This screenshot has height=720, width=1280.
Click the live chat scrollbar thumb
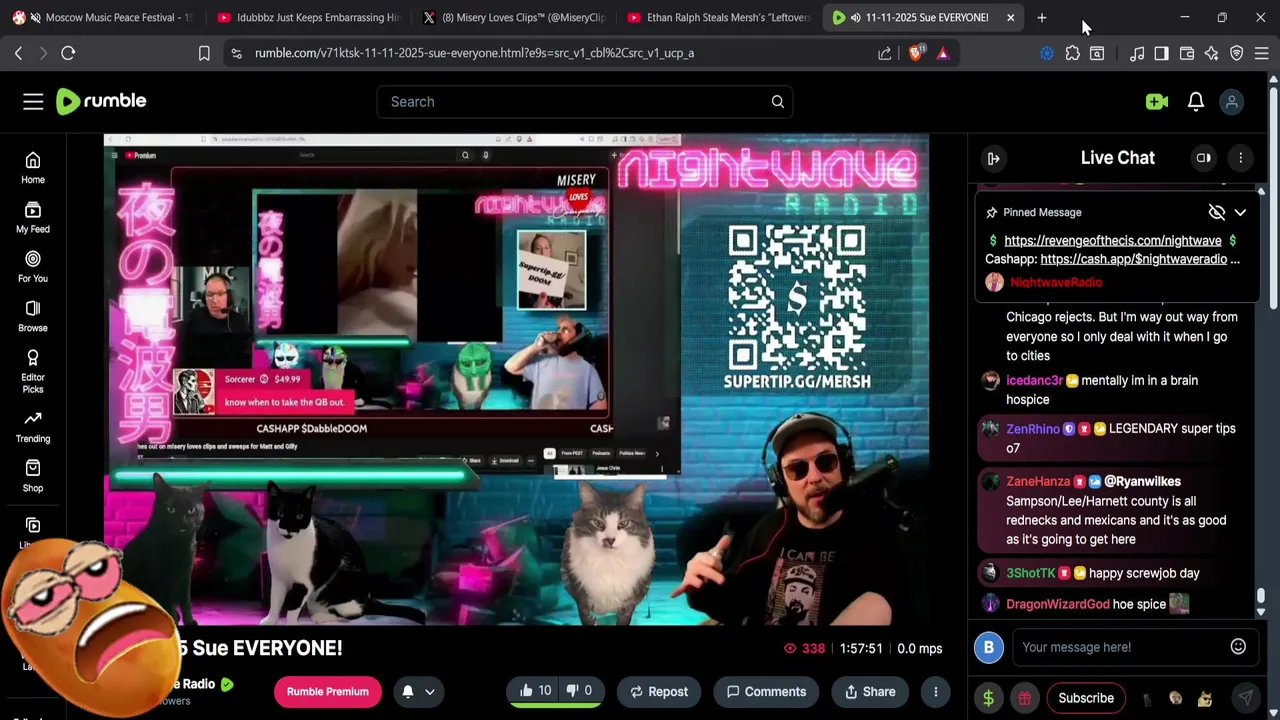(x=1261, y=596)
